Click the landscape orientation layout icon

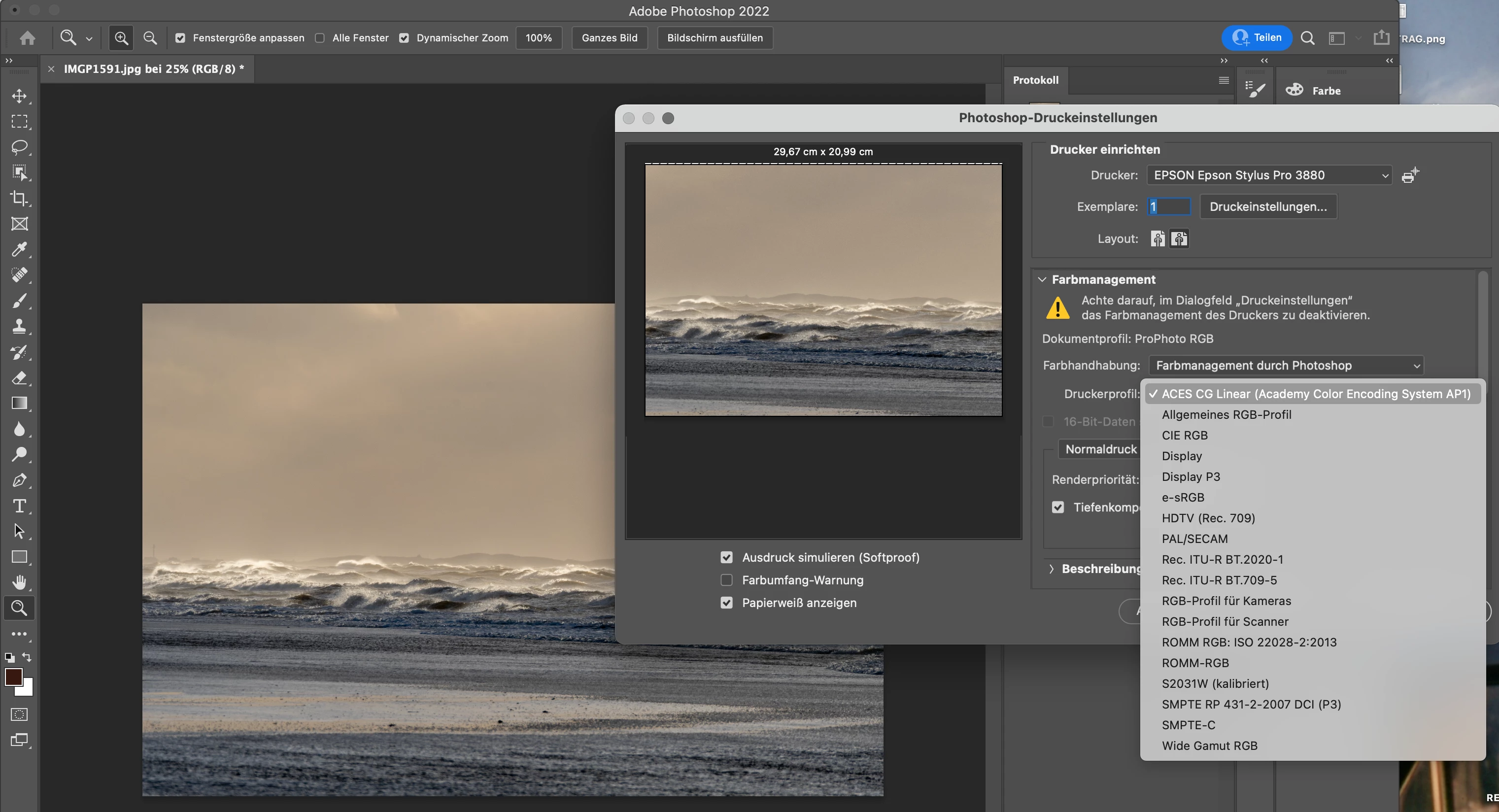[x=1179, y=238]
